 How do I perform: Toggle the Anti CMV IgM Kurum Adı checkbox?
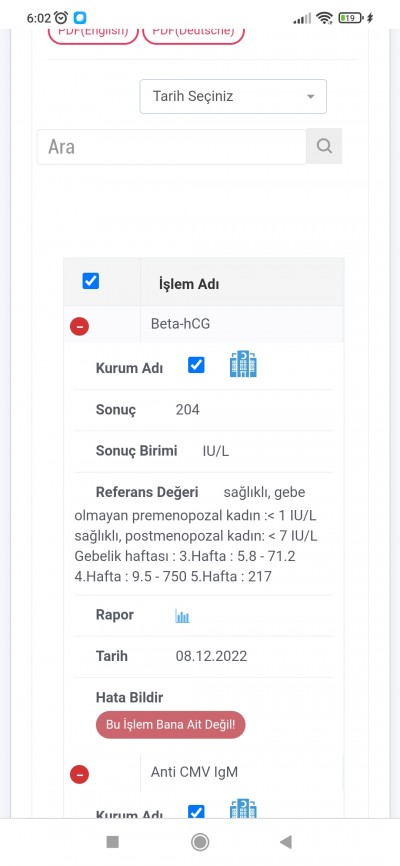[x=196, y=812]
